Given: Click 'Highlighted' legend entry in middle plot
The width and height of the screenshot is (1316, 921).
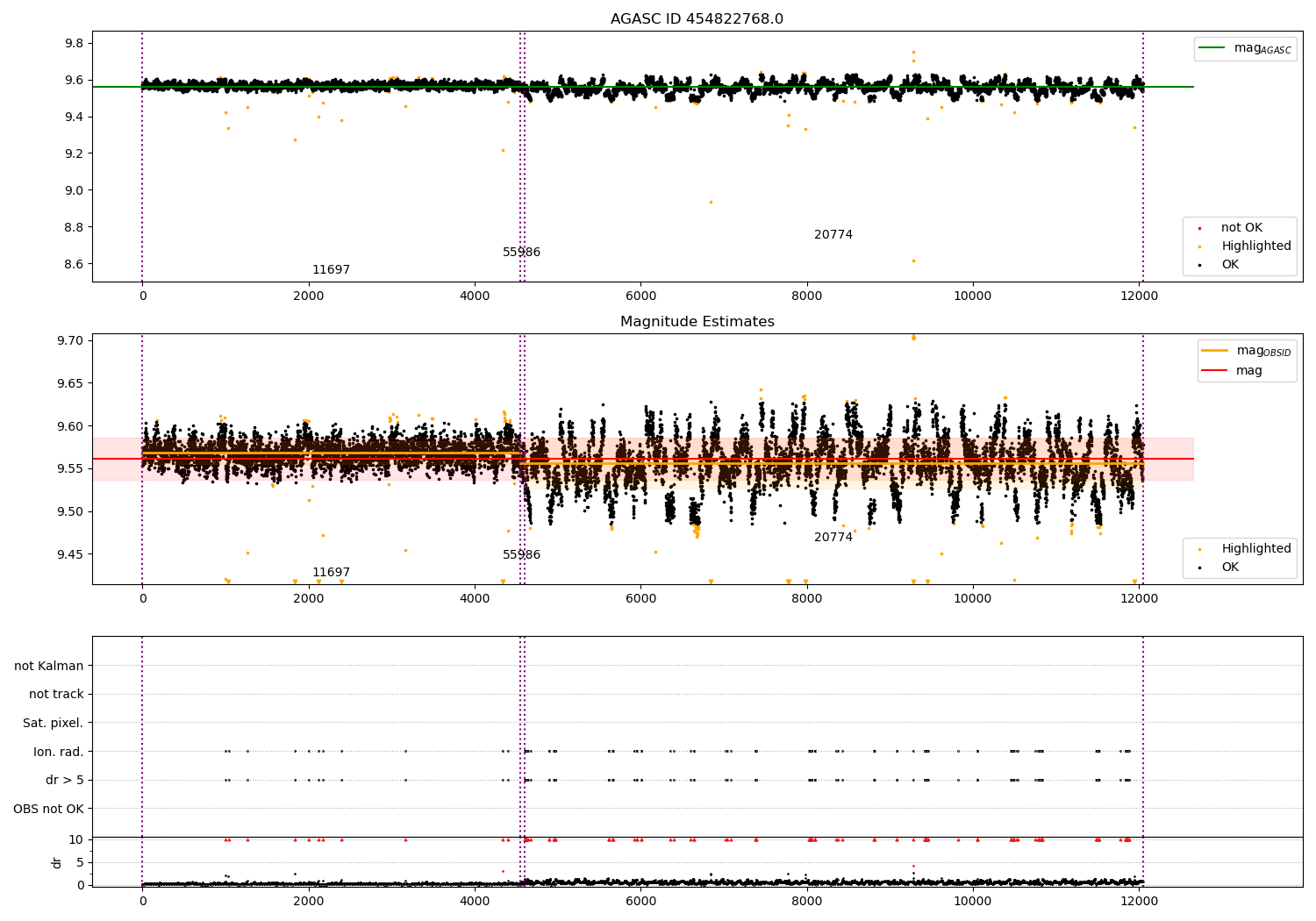Looking at the screenshot, I should point(1256,549).
